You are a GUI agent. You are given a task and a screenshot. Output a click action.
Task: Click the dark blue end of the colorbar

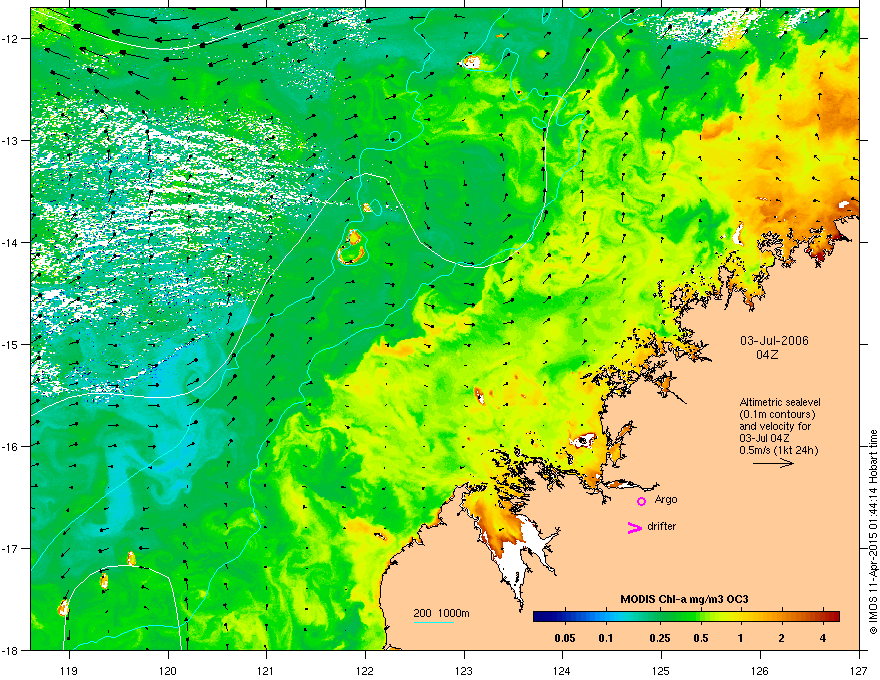click(x=540, y=617)
